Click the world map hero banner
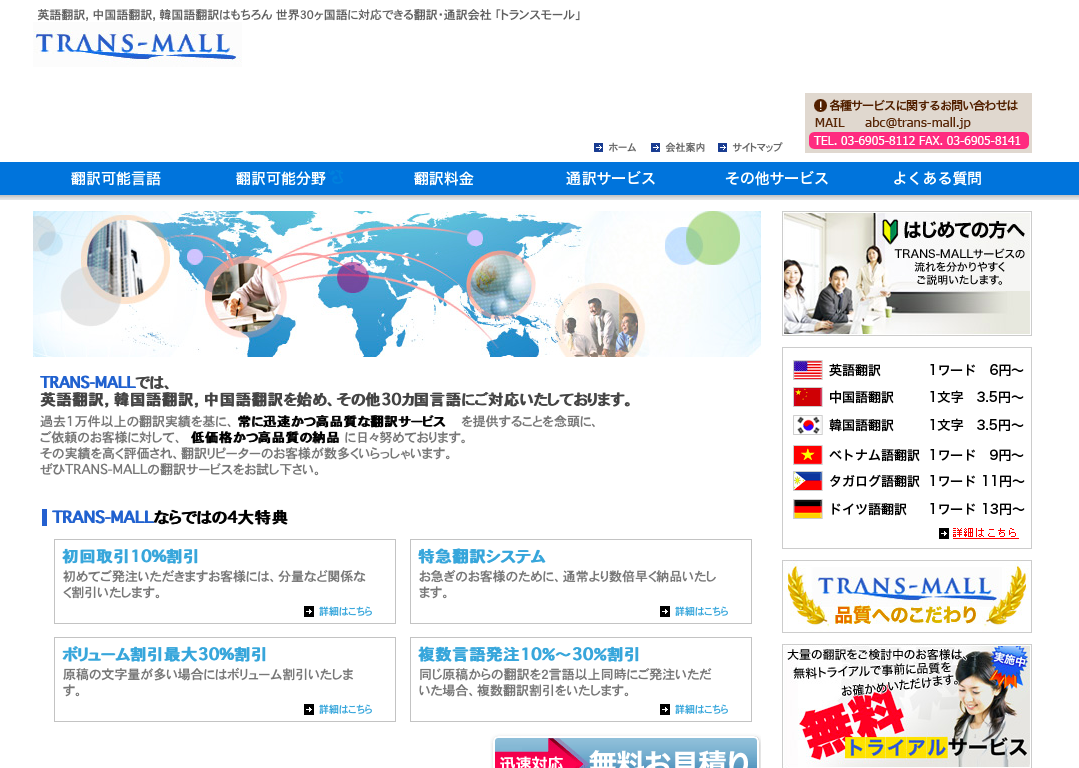Viewport: 1079px width, 768px height. [x=397, y=284]
